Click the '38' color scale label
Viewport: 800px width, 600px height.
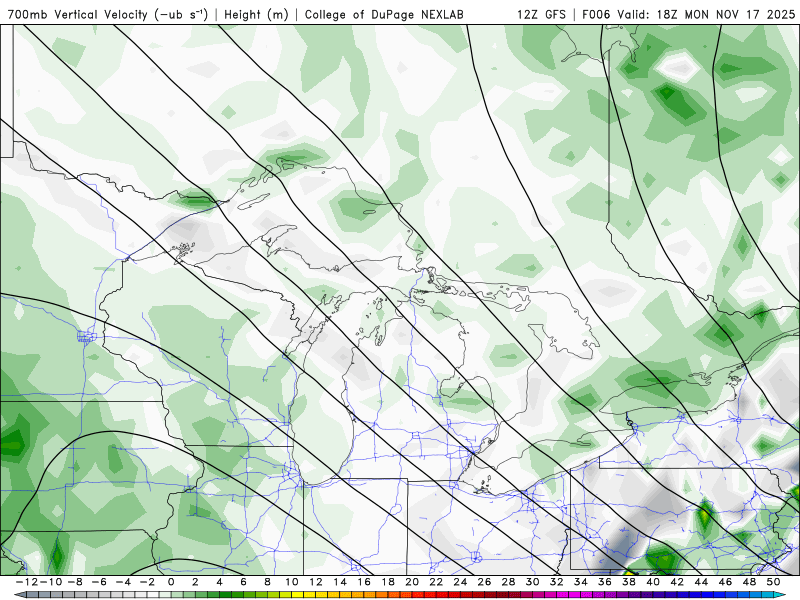point(629,582)
